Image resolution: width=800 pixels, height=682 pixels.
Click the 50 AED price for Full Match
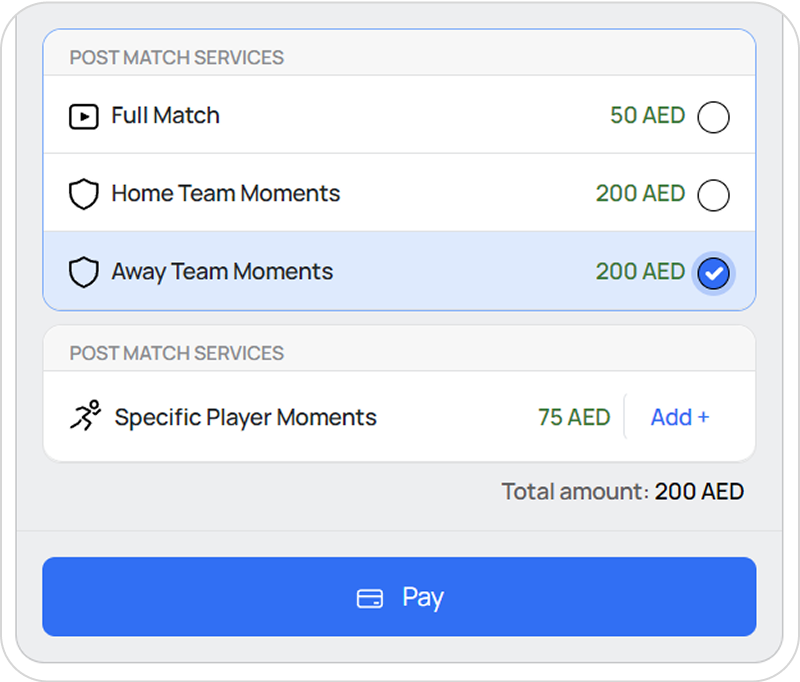(647, 116)
